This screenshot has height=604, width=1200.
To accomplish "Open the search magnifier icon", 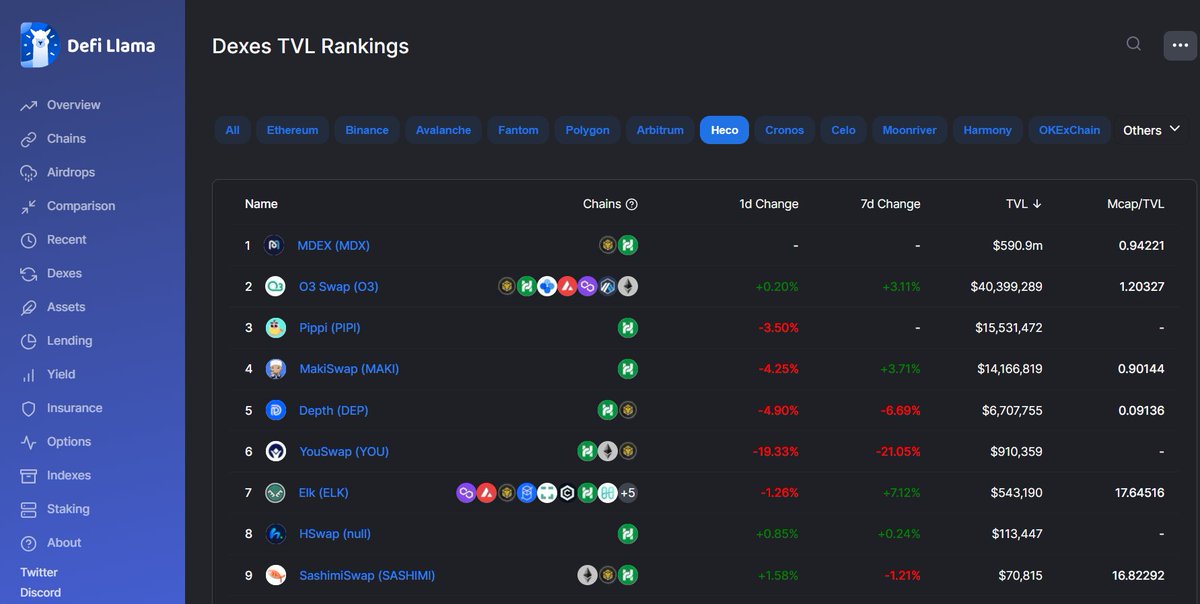I will (x=1134, y=44).
